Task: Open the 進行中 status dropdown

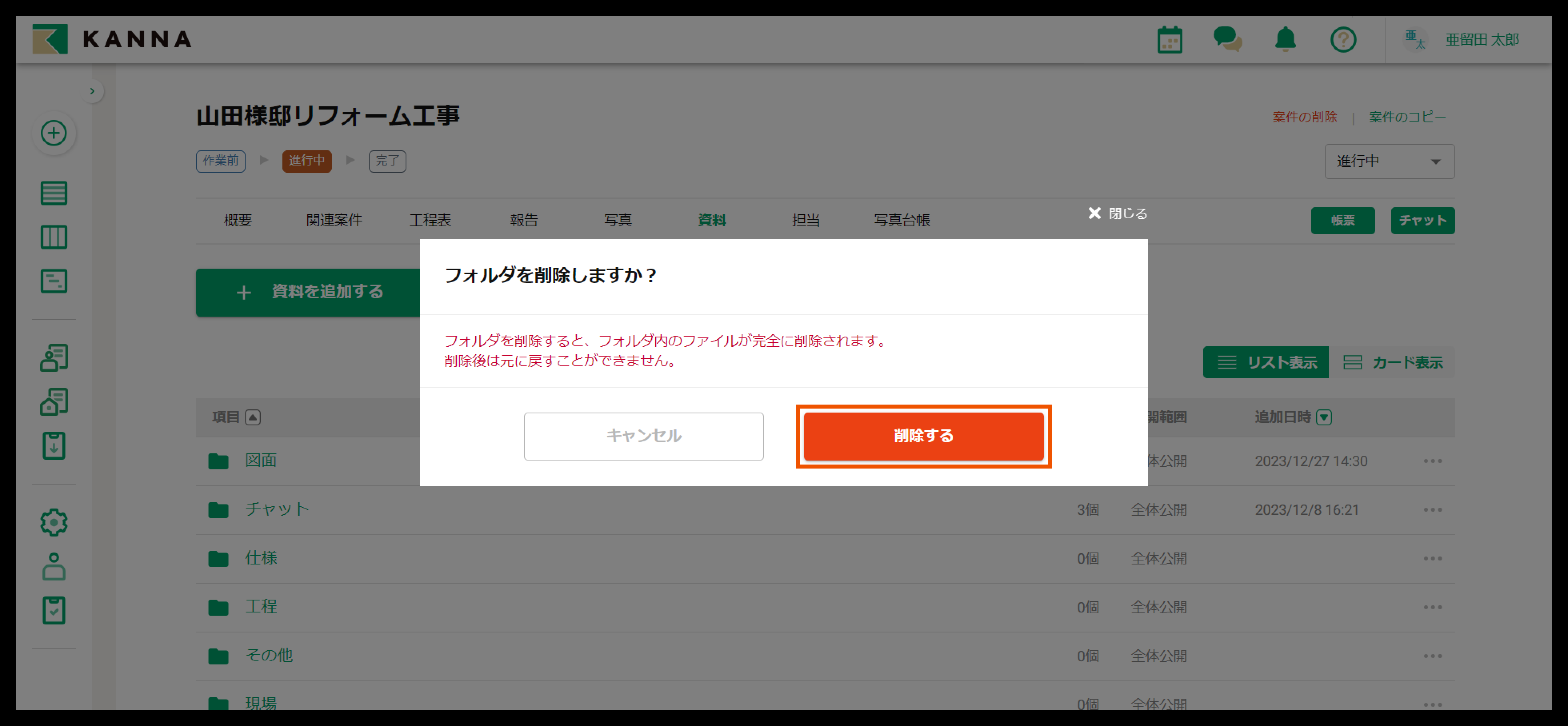Action: pos(1389,161)
